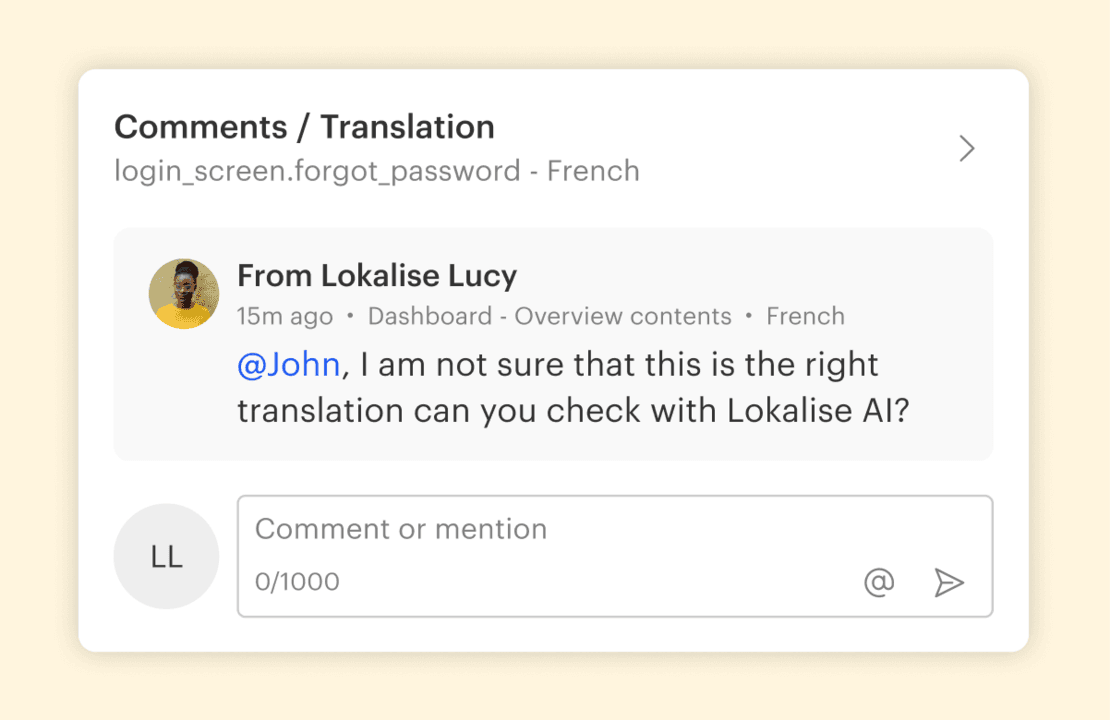Expand the comments panel with right chevron
Viewport: 1110px width, 720px height.
coord(967,149)
